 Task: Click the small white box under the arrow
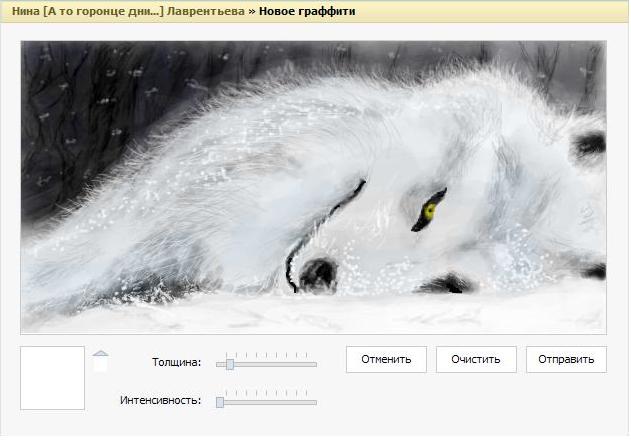(x=100, y=365)
